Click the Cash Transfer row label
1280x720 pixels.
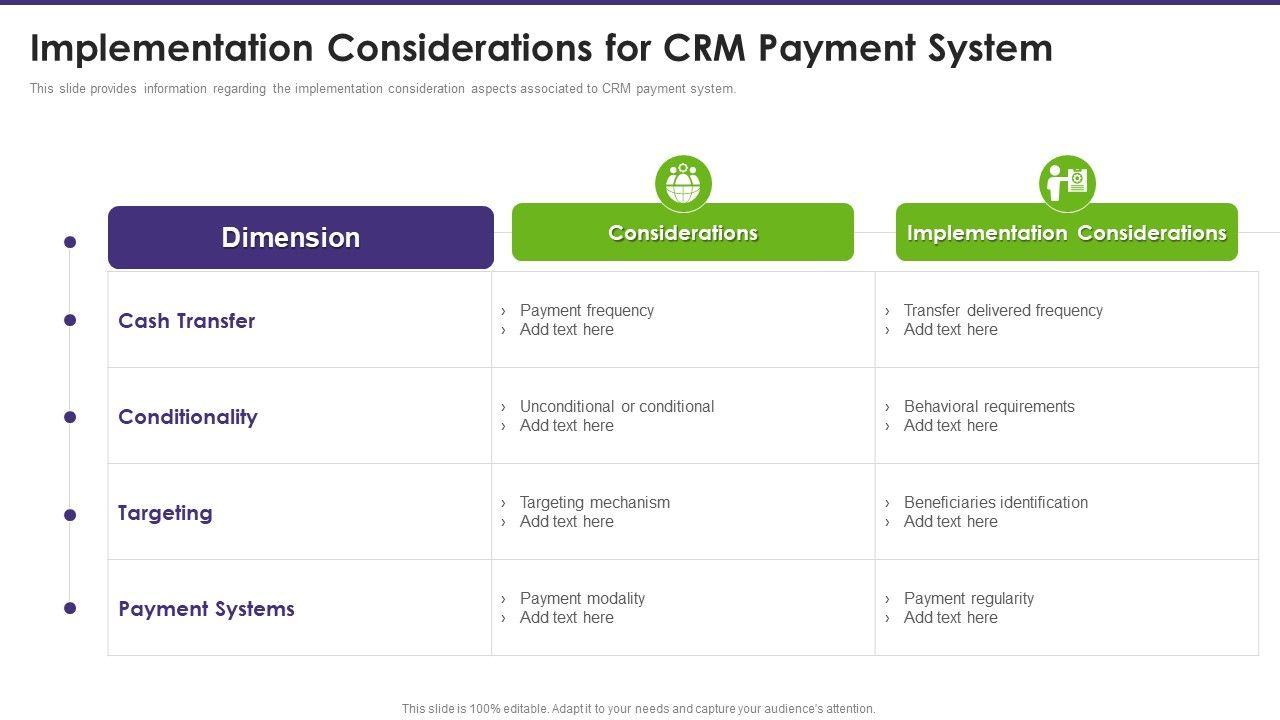tap(187, 321)
